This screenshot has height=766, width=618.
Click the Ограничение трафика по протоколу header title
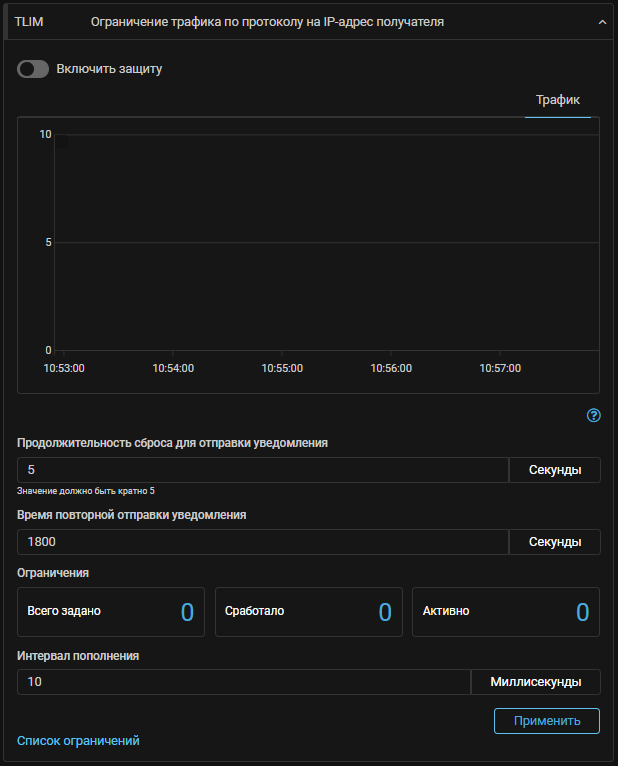point(266,21)
